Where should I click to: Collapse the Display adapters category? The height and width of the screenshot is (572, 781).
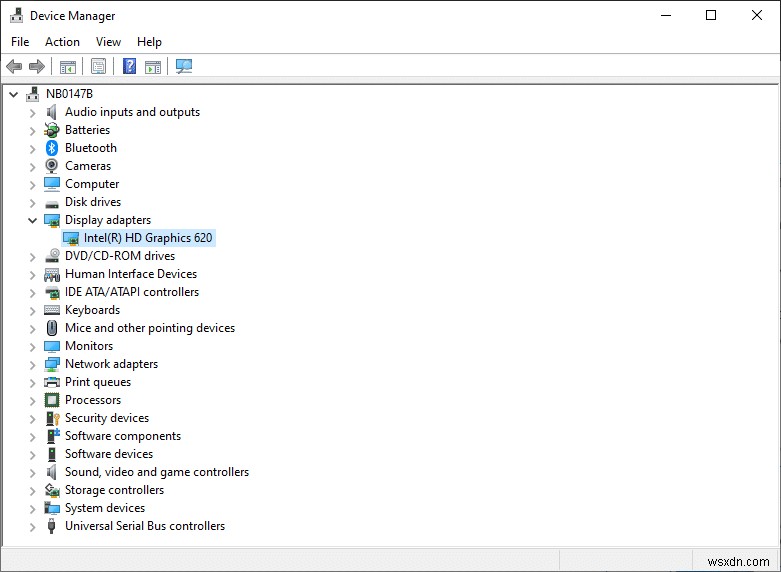32,220
